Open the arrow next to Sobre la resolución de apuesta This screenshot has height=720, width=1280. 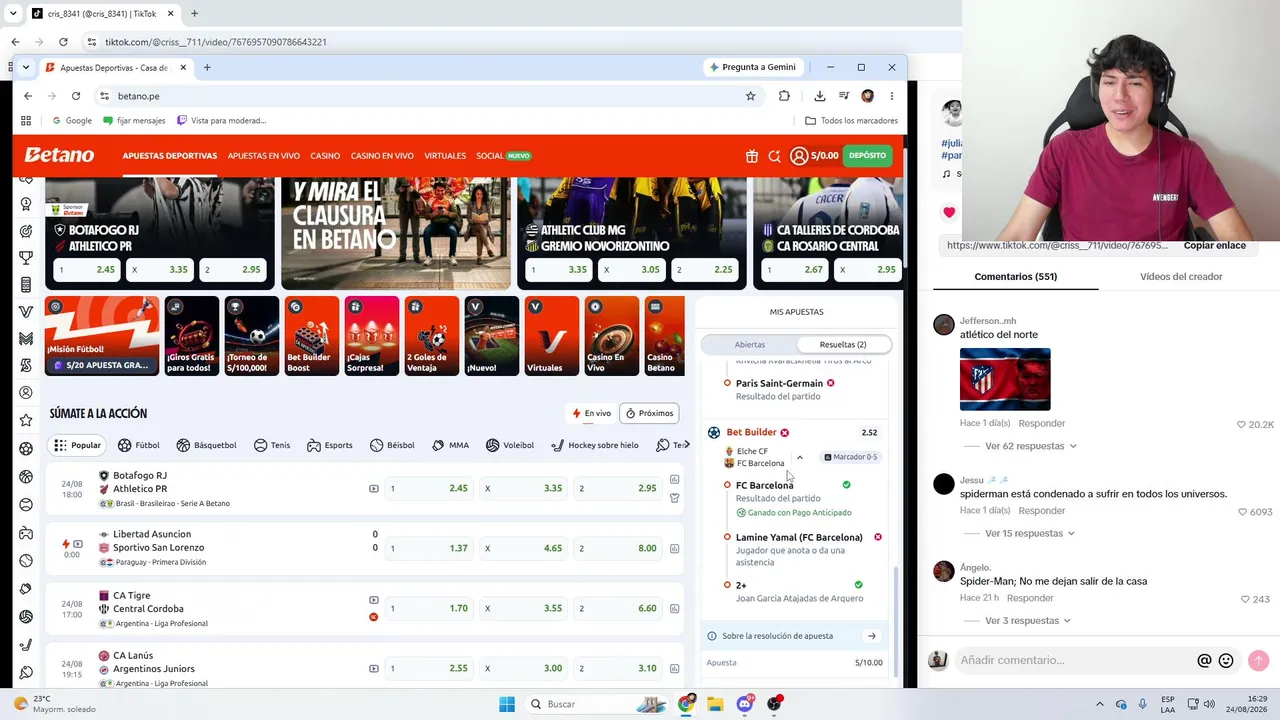coord(871,636)
